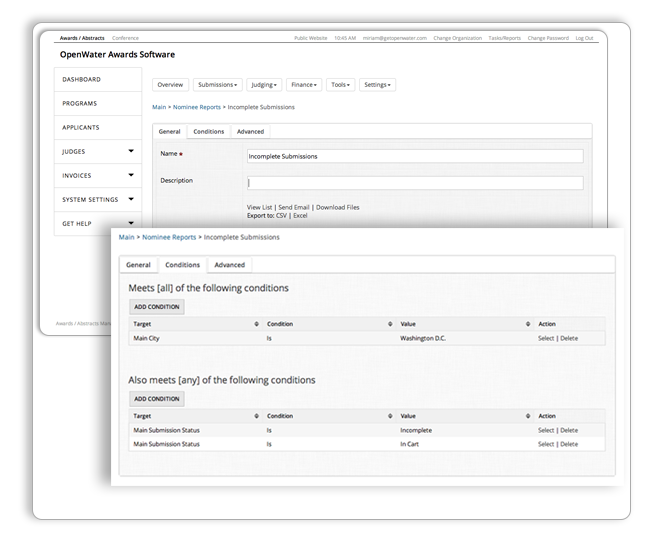Click Add Condition under Meets [all]
Image resolution: width=663 pixels, height=547 pixels.
(x=157, y=307)
